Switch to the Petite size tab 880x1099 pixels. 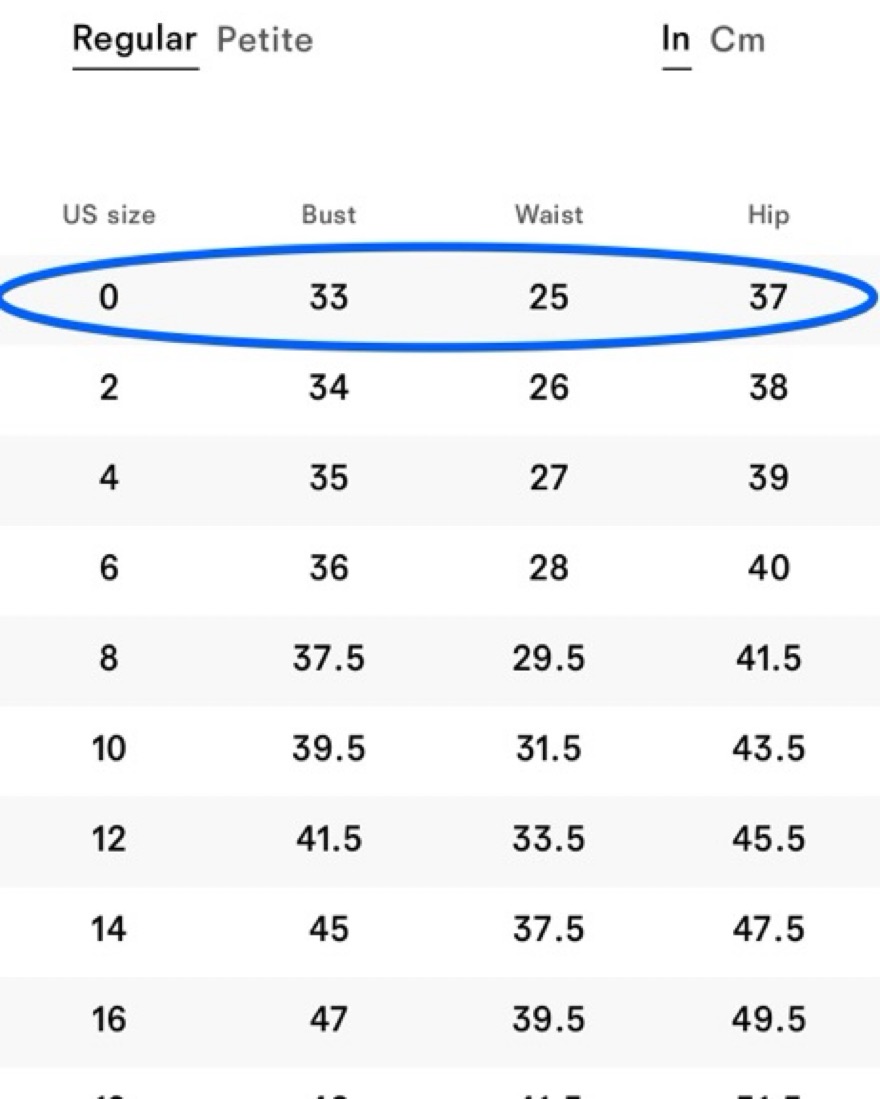265,40
